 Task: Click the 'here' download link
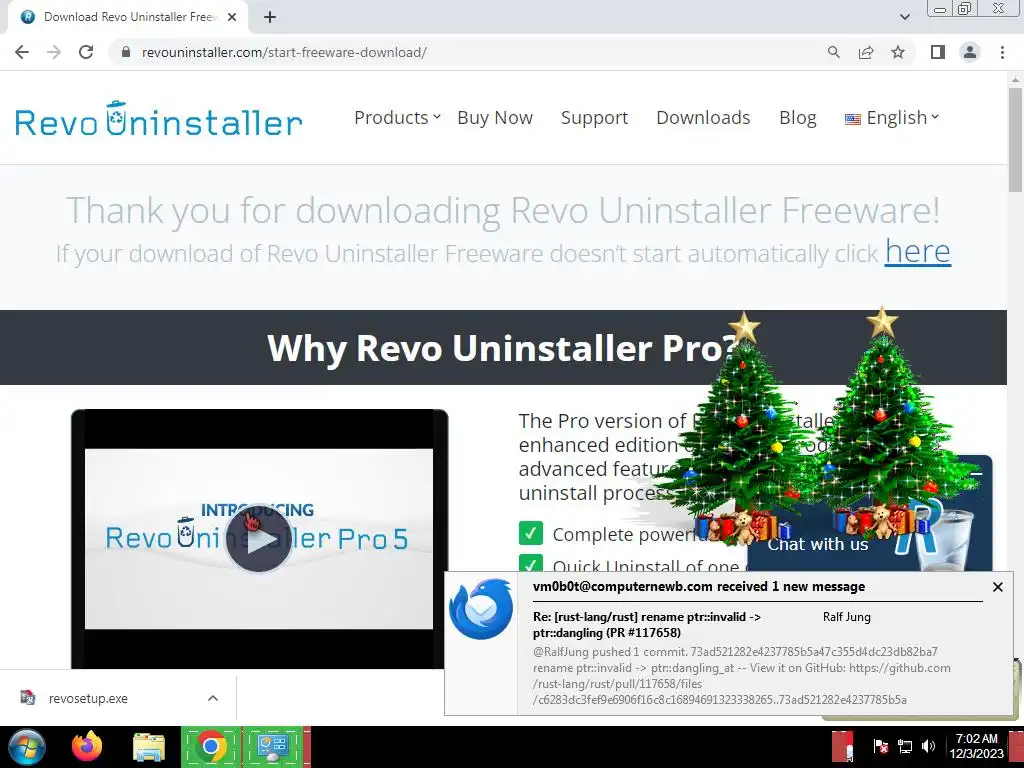coord(918,251)
